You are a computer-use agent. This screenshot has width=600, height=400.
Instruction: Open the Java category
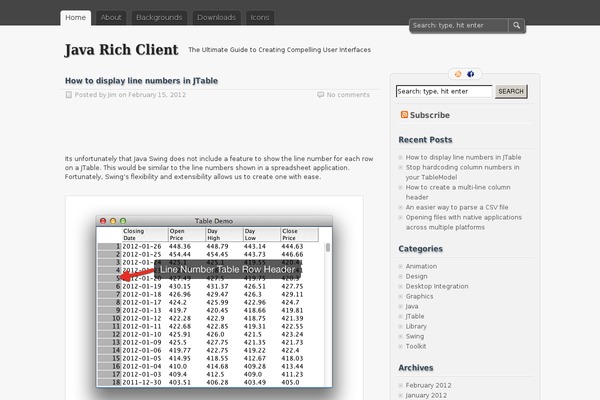412,306
